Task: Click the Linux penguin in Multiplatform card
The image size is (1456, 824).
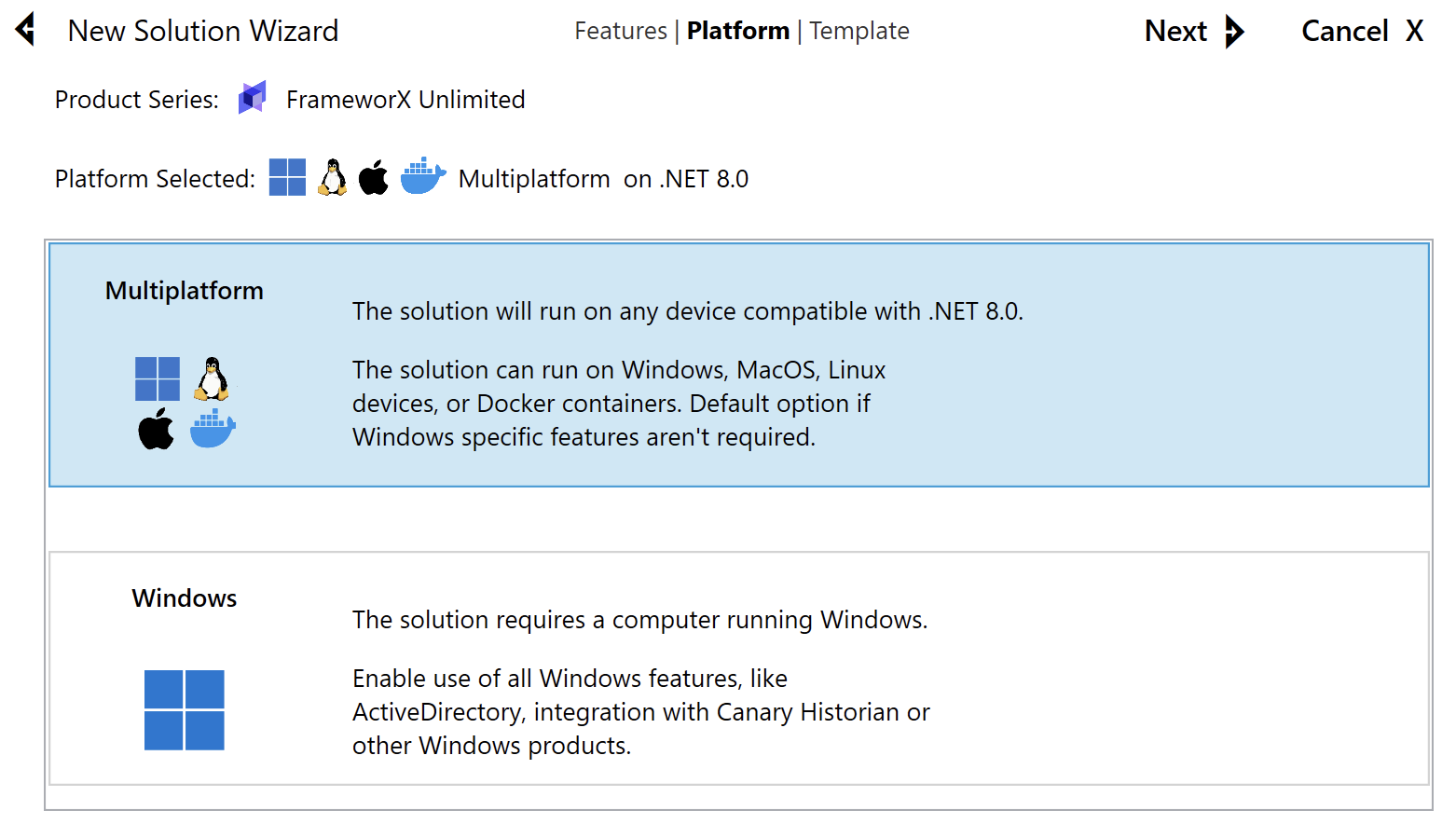Action: (x=213, y=378)
